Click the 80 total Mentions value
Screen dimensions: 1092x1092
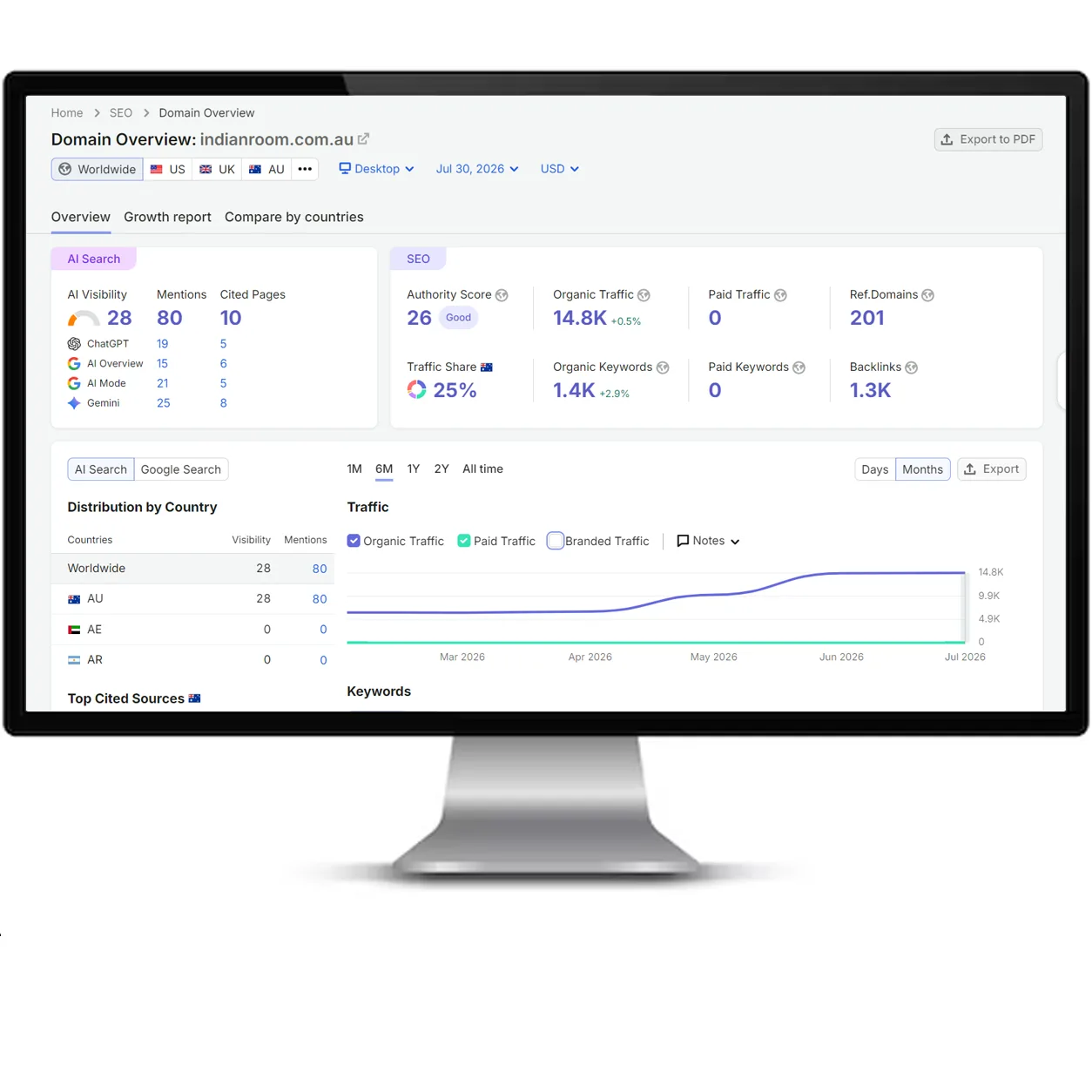tap(170, 318)
